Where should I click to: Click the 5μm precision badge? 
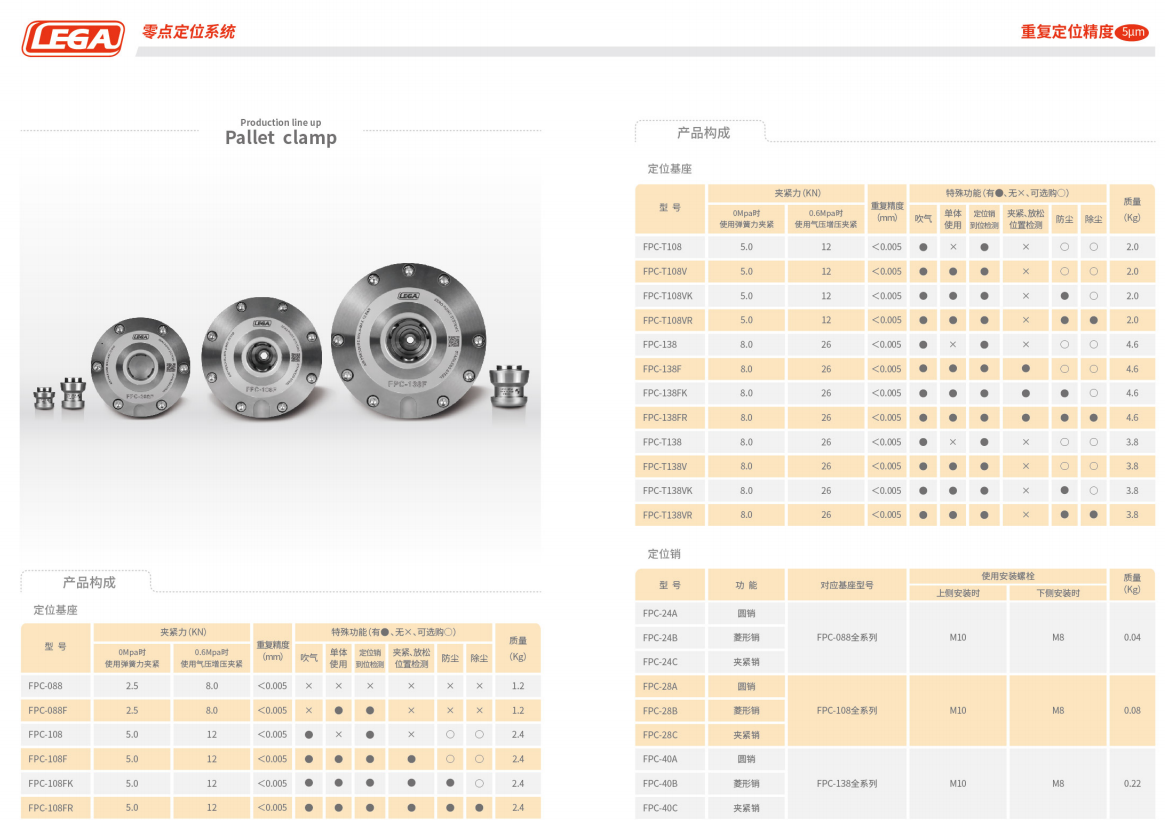pos(1132,32)
